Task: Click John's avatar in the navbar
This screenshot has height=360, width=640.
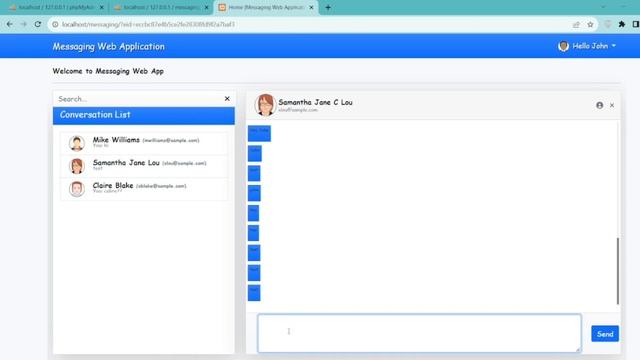Action: (563, 46)
